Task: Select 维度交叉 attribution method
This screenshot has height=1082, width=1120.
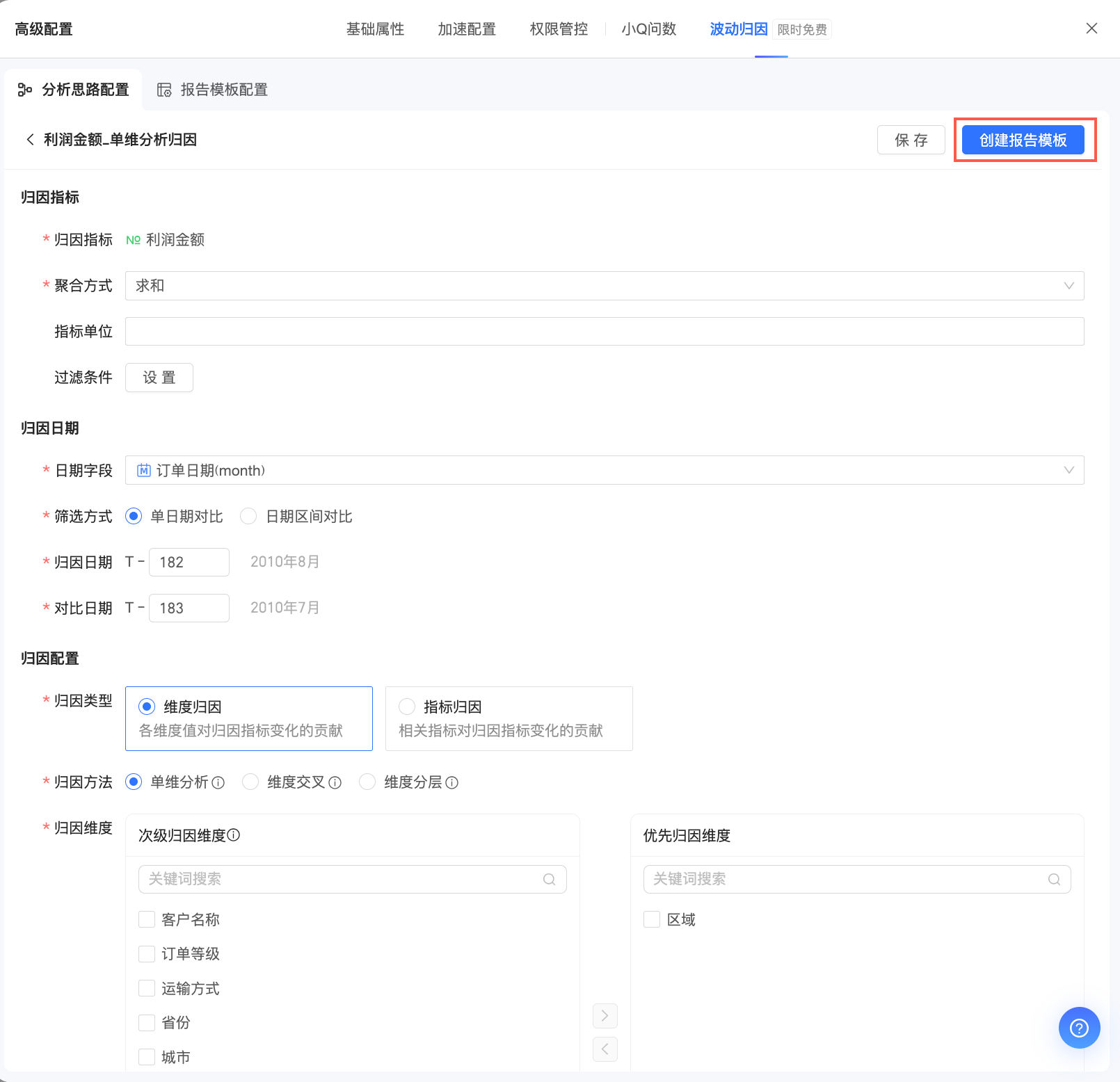Action: click(x=250, y=782)
